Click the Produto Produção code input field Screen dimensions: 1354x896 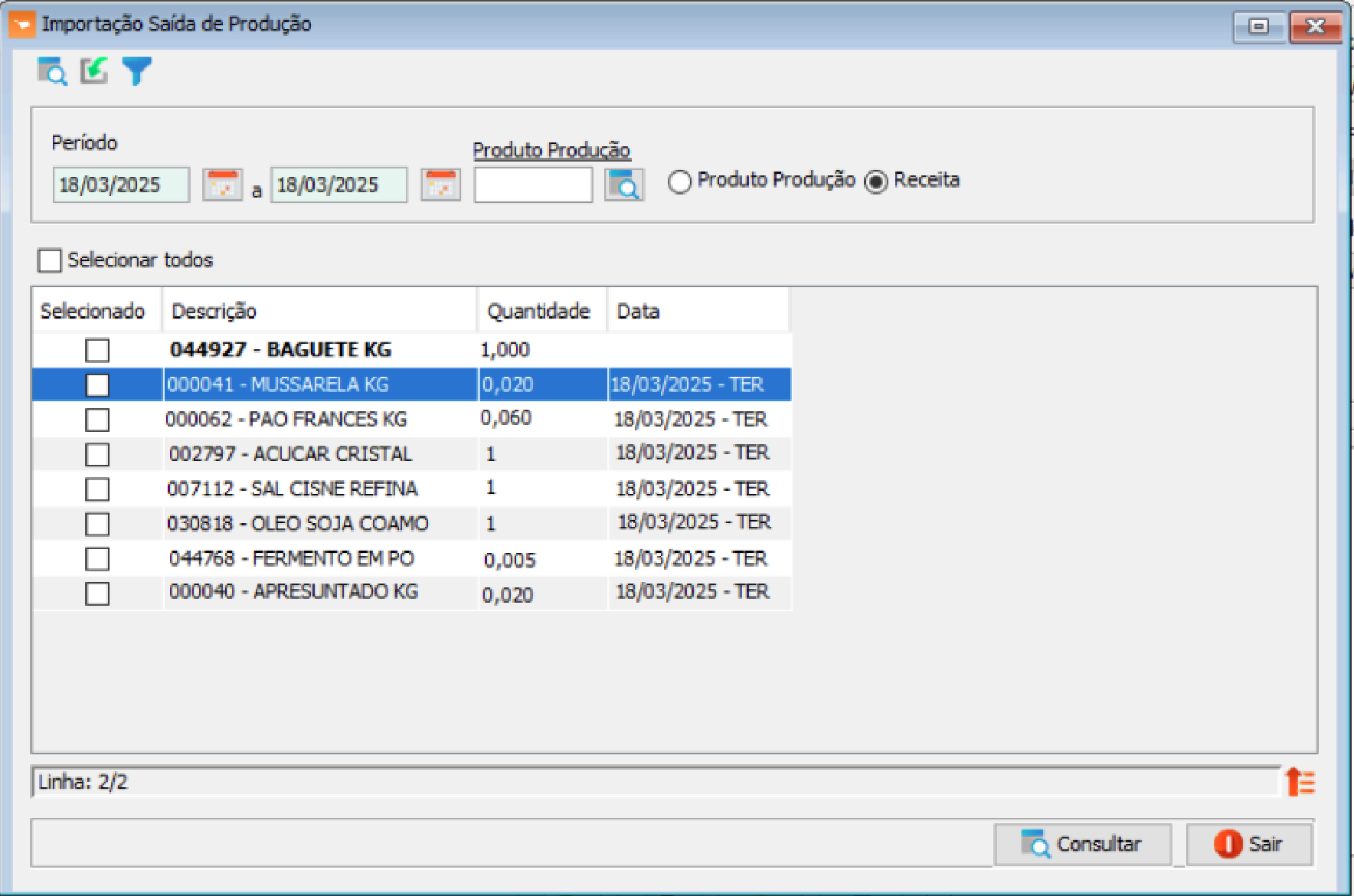click(533, 185)
